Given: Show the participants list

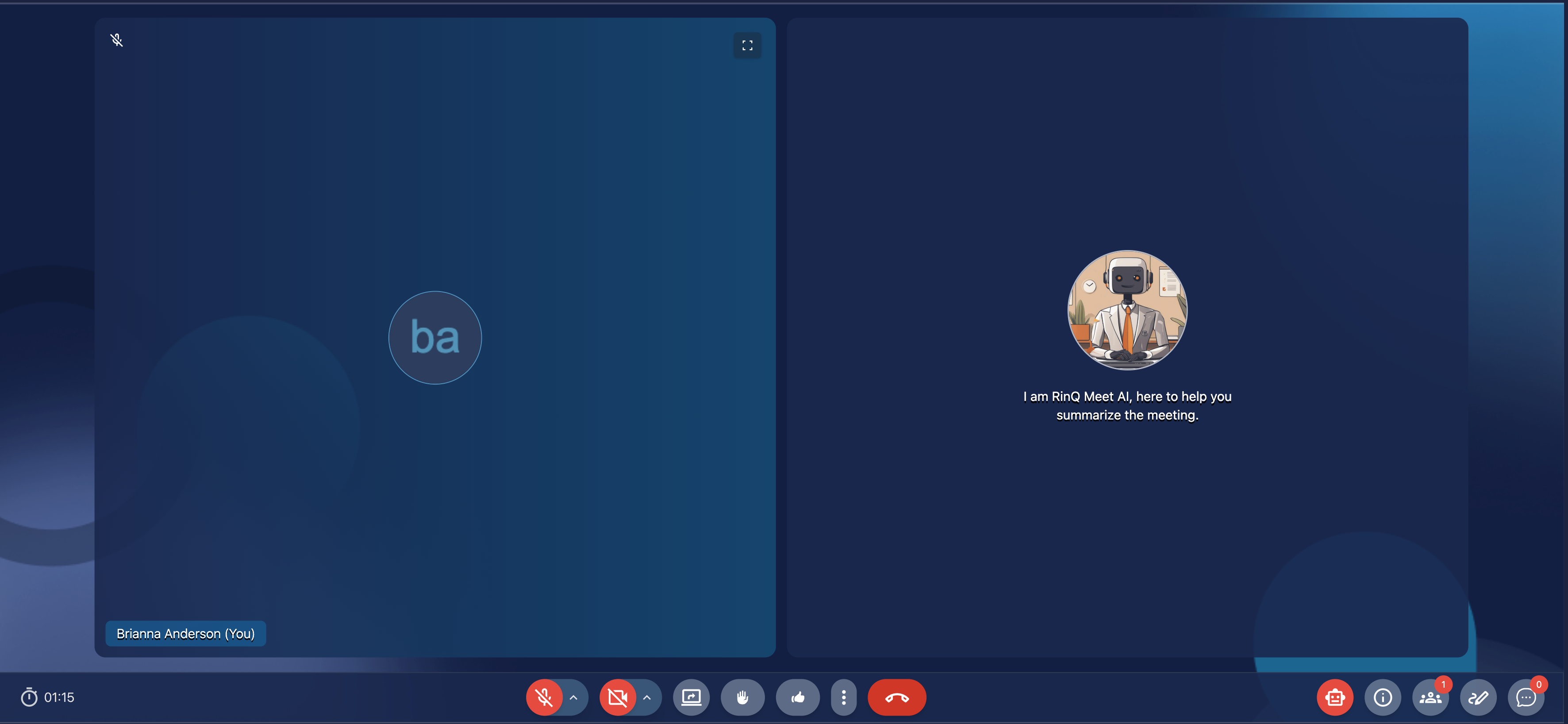Looking at the screenshot, I should coord(1430,697).
